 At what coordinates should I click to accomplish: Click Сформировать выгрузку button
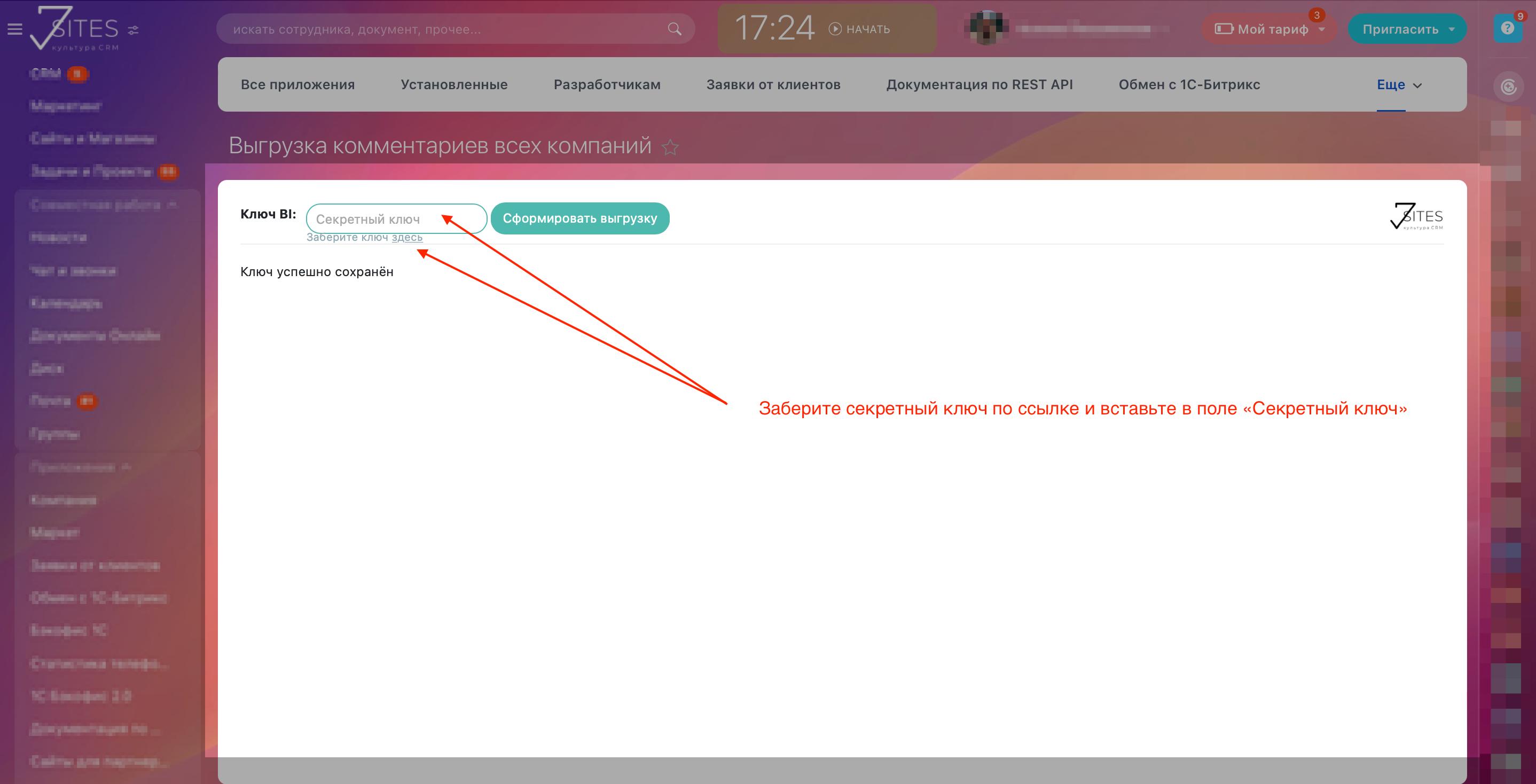(579, 218)
